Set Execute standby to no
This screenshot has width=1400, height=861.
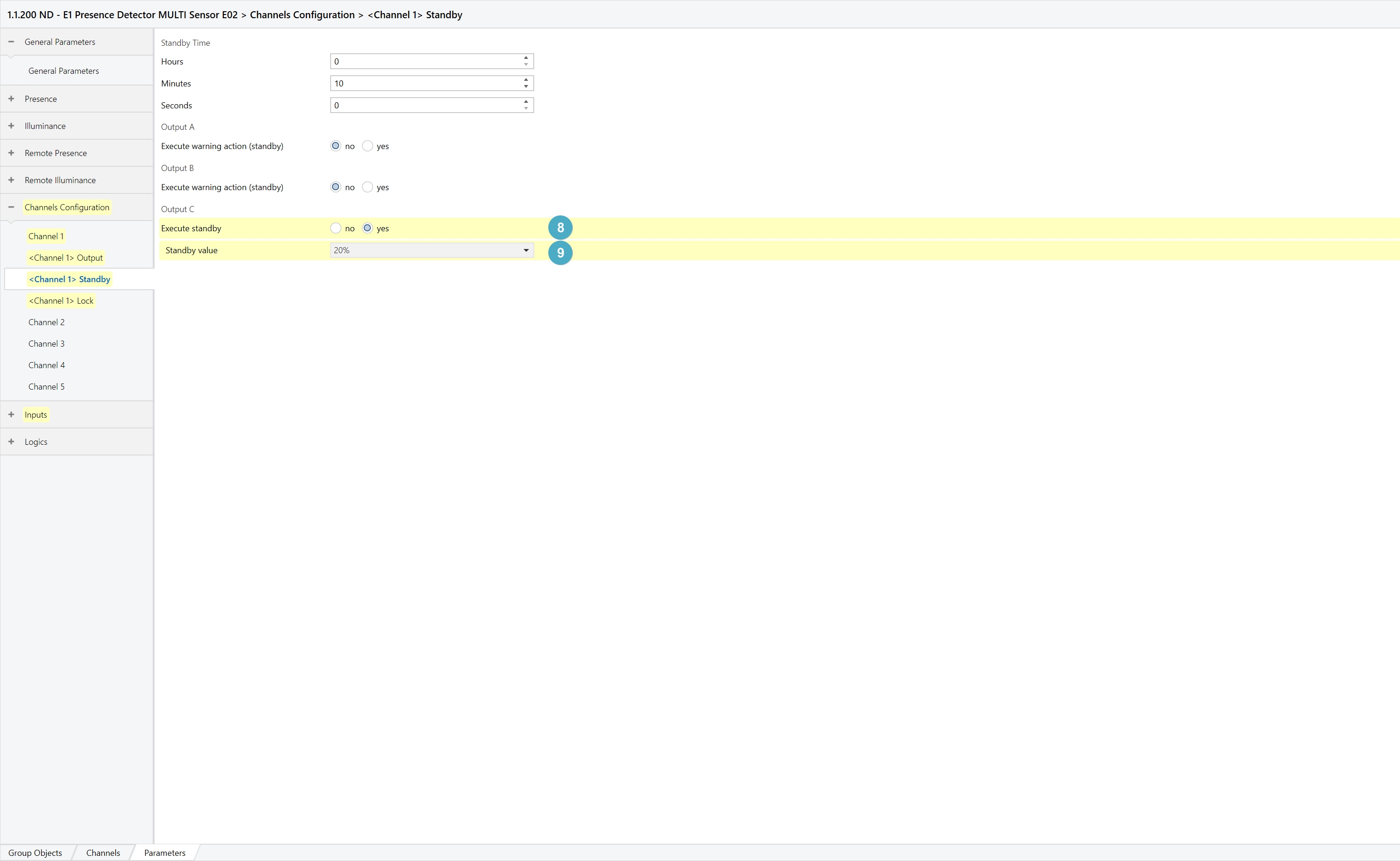click(336, 228)
